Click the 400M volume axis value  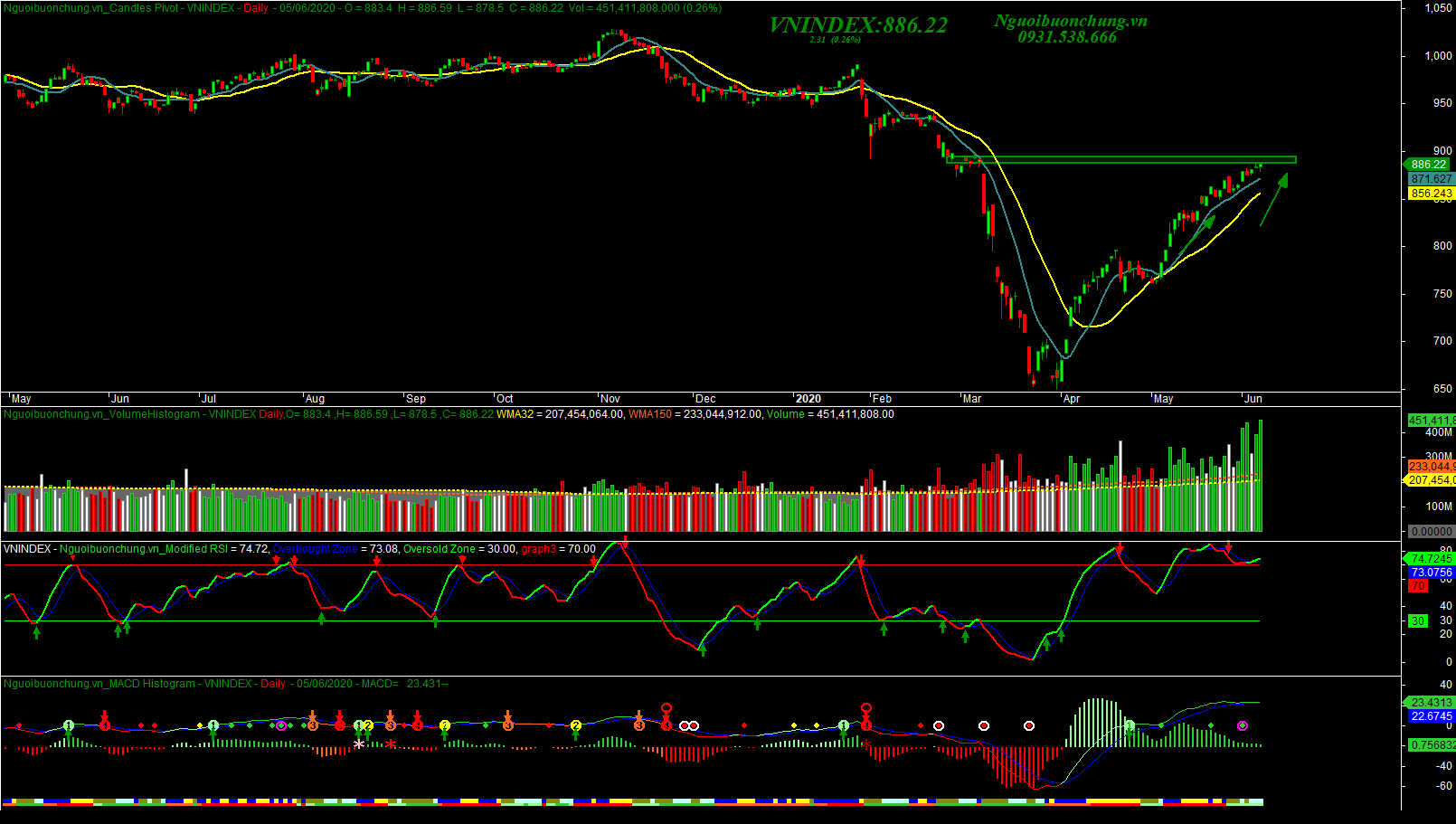pos(1439,432)
